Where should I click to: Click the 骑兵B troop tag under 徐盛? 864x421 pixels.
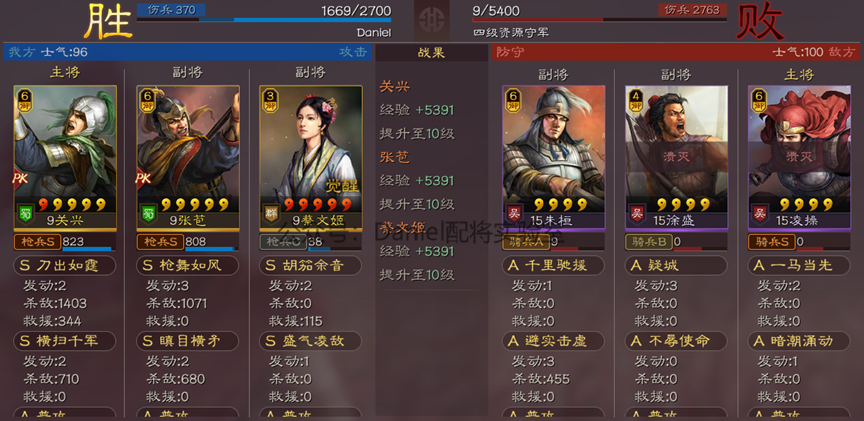tap(648, 241)
